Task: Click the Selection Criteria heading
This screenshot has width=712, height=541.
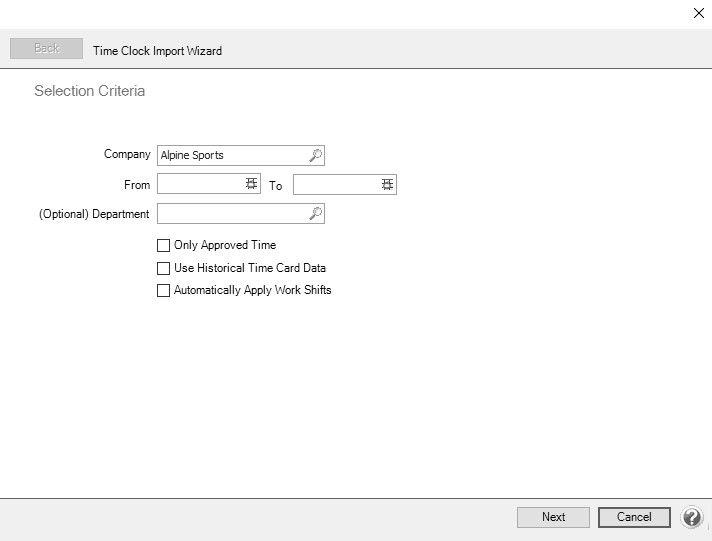Action: [x=90, y=91]
